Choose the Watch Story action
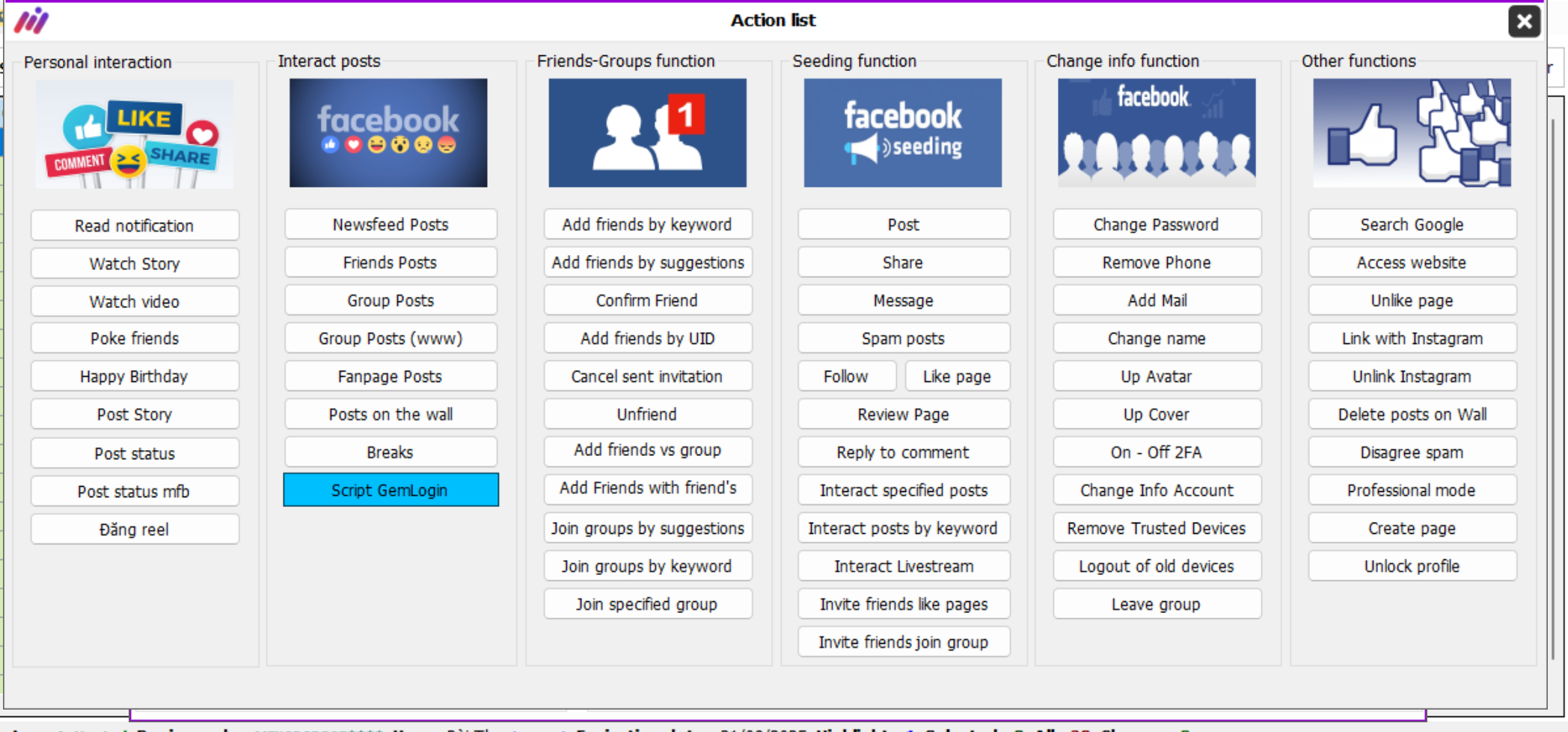Viewport: 1568px width, 732px height. coord(135,264)
